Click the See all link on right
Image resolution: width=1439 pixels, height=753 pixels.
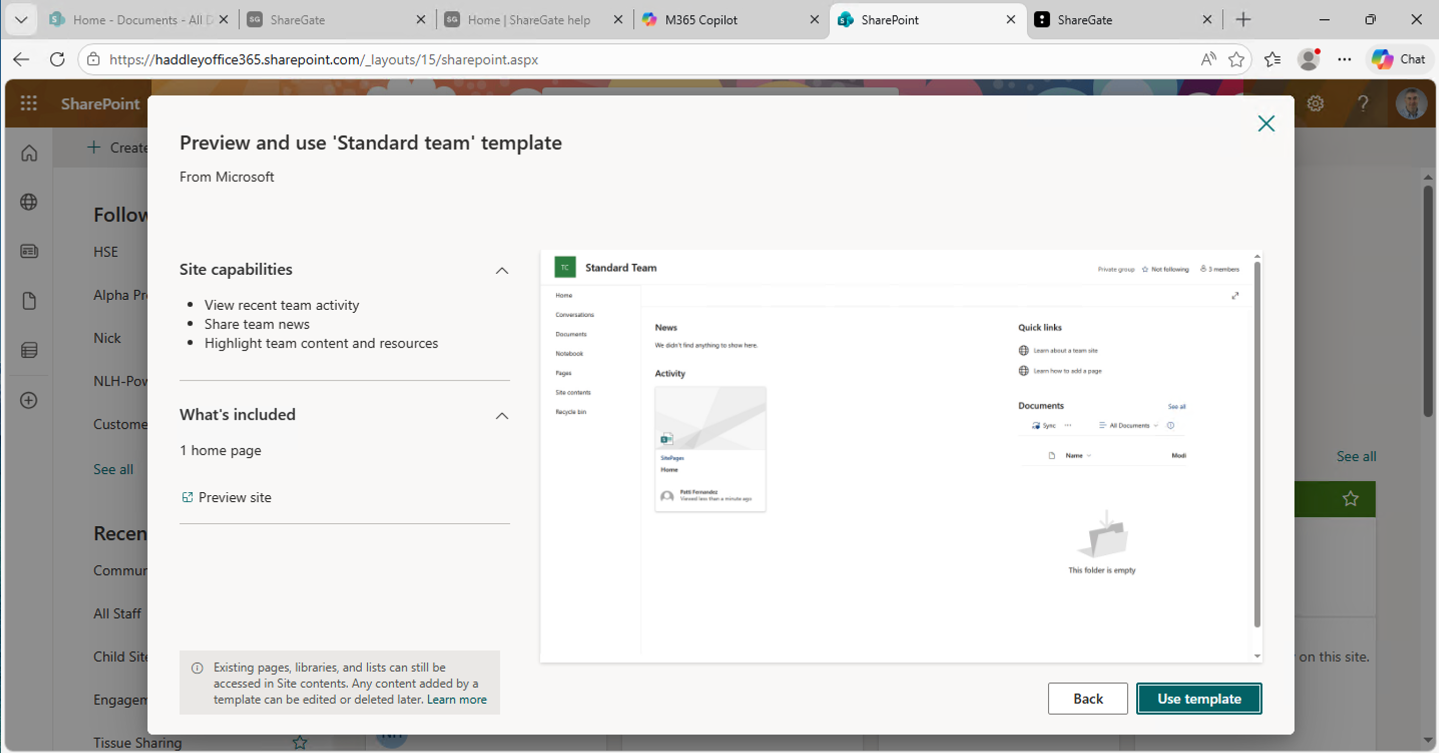click(x=1356, y=456)
